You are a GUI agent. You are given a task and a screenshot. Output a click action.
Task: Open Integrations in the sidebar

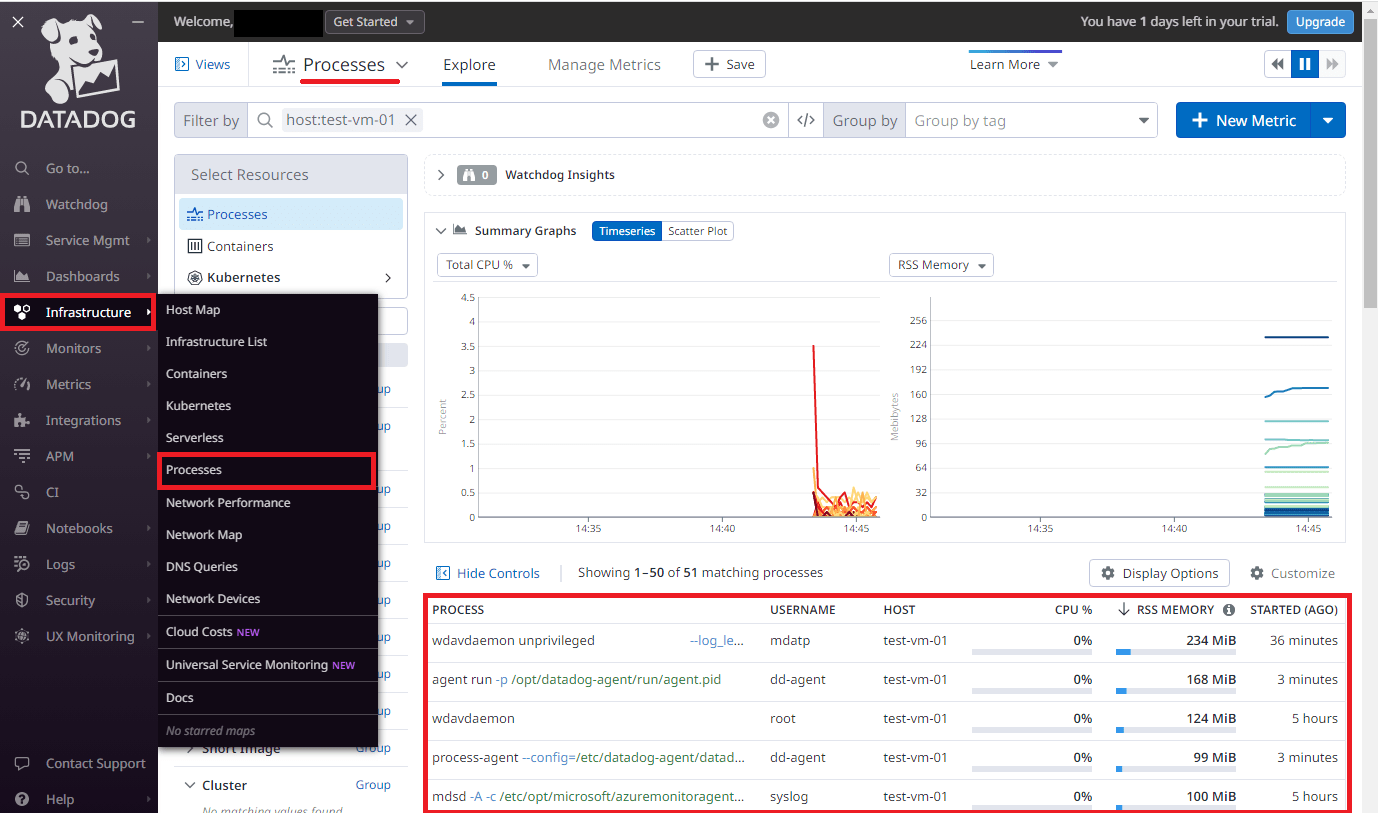pyautogui.click(x=83, y=420)
